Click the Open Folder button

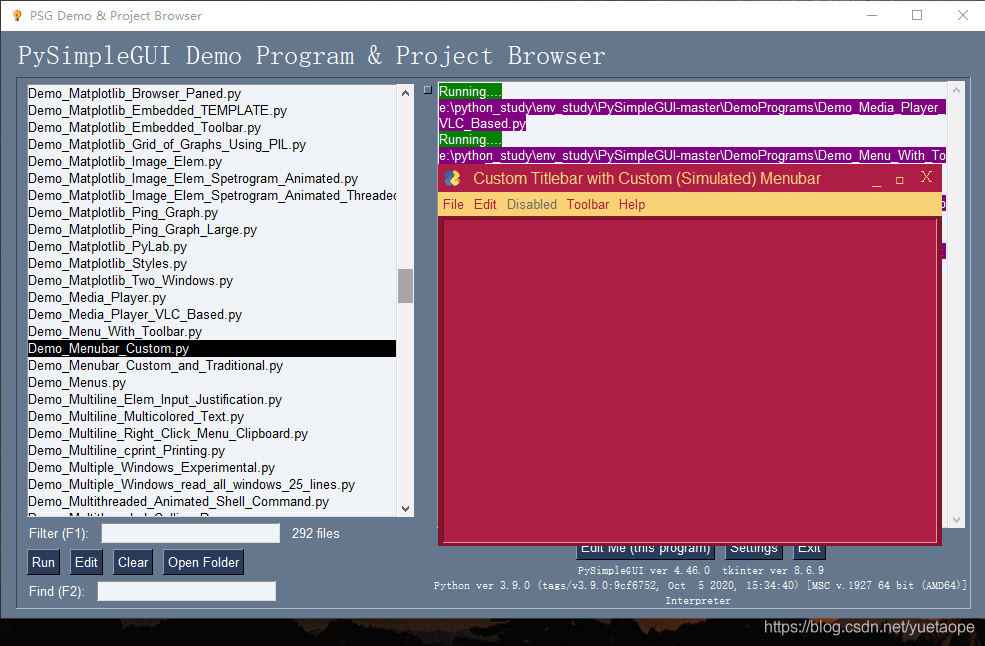204,562
